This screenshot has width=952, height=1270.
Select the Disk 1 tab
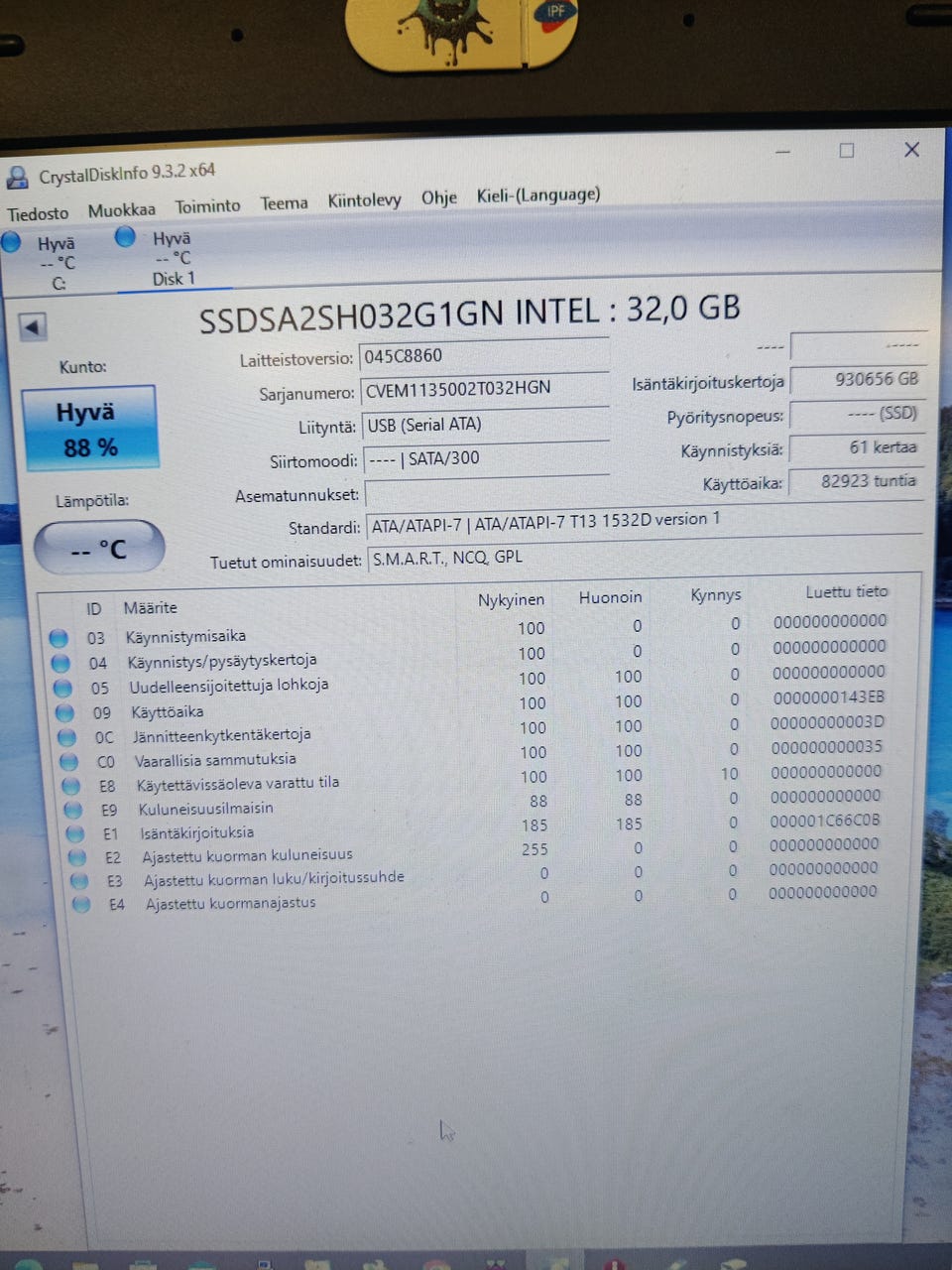point(173,258)
